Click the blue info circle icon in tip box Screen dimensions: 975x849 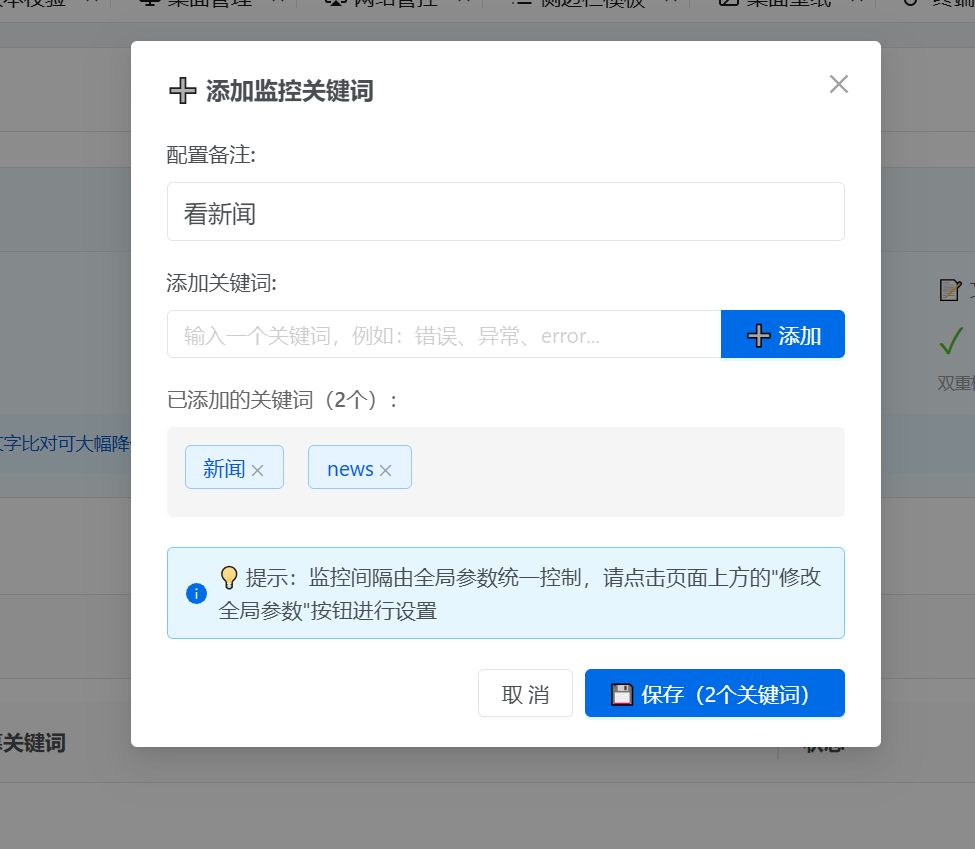tap(196, 592)
